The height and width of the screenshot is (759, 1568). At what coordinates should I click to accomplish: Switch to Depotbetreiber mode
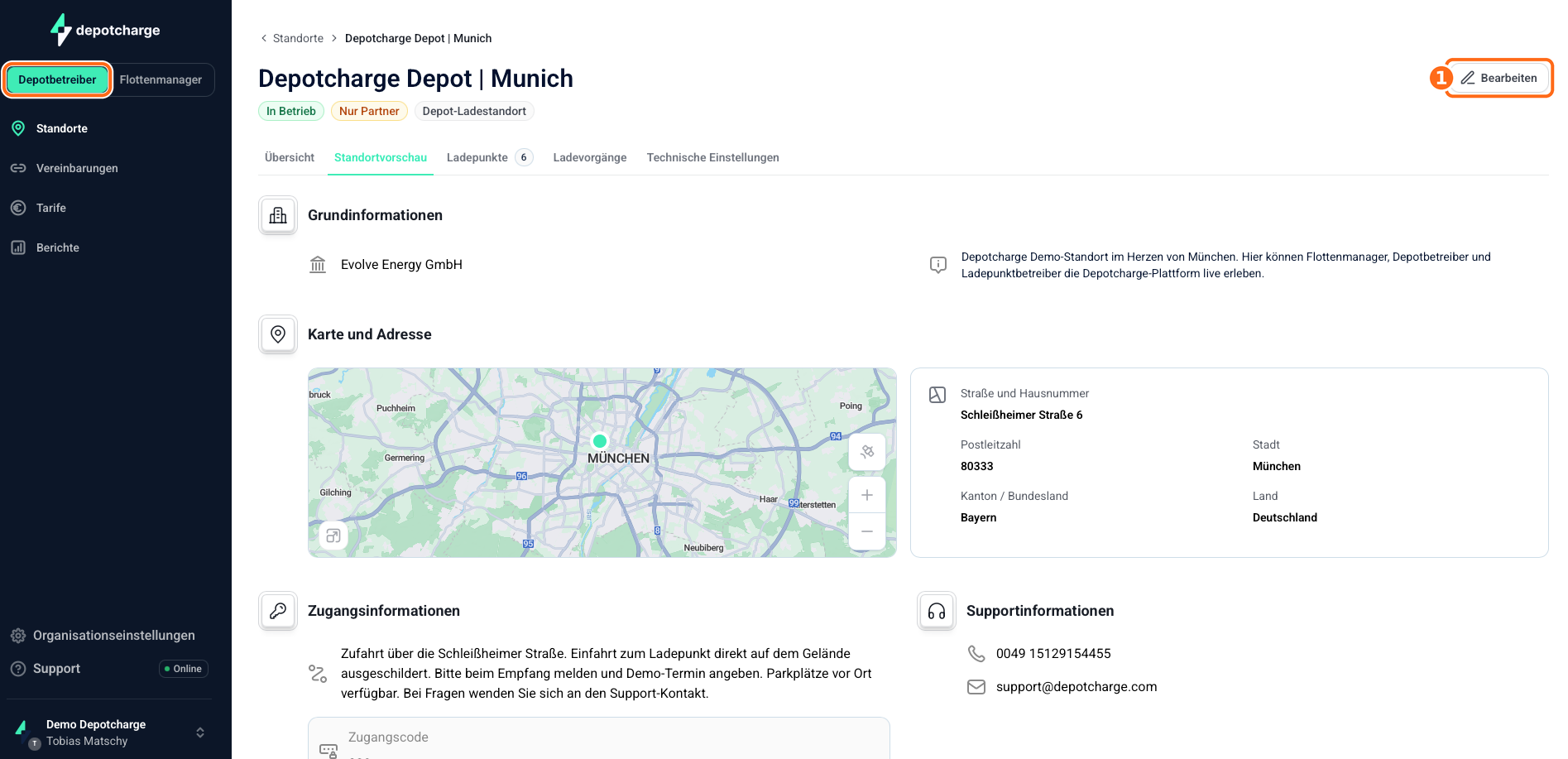tap(58, 79)
